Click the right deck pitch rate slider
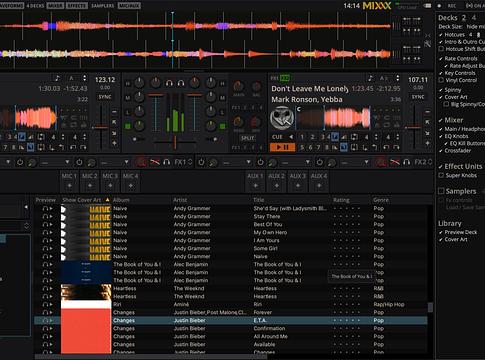 click(414, 127)
